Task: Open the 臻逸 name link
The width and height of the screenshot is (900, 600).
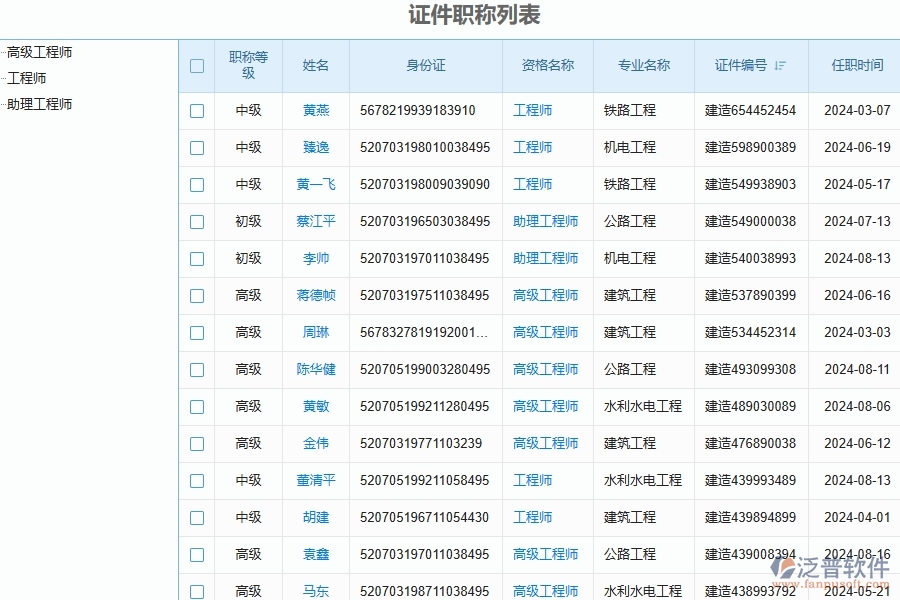Action: (x=316, y=147)
